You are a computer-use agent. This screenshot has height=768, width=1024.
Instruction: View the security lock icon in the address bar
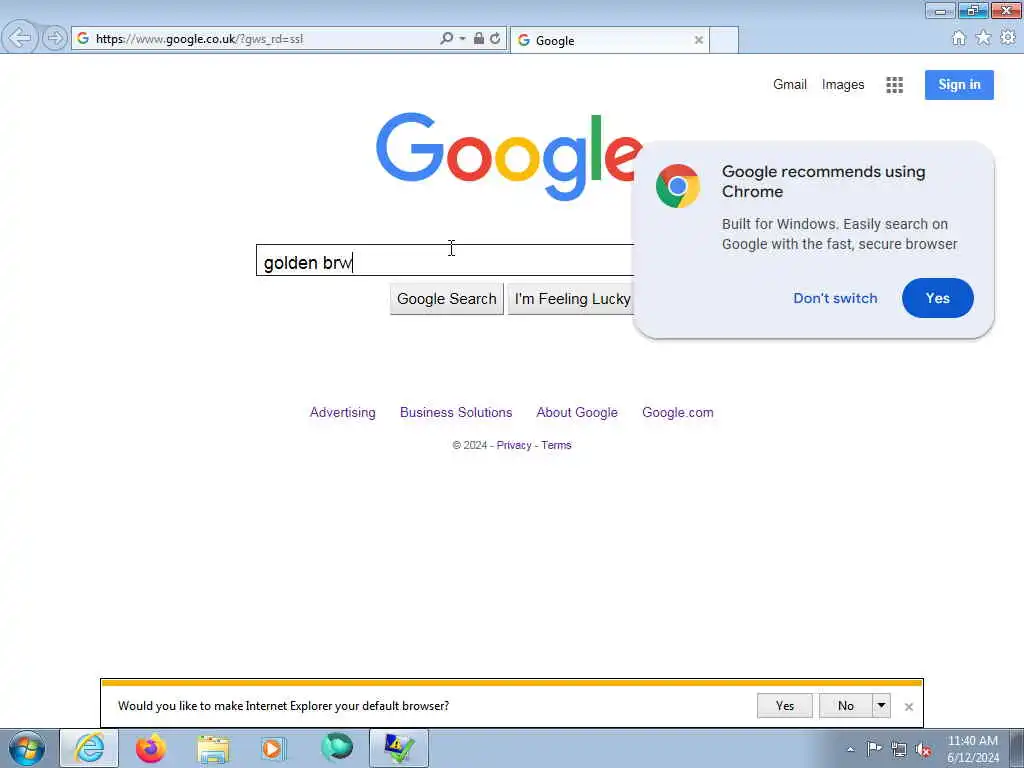click(479, 39)
